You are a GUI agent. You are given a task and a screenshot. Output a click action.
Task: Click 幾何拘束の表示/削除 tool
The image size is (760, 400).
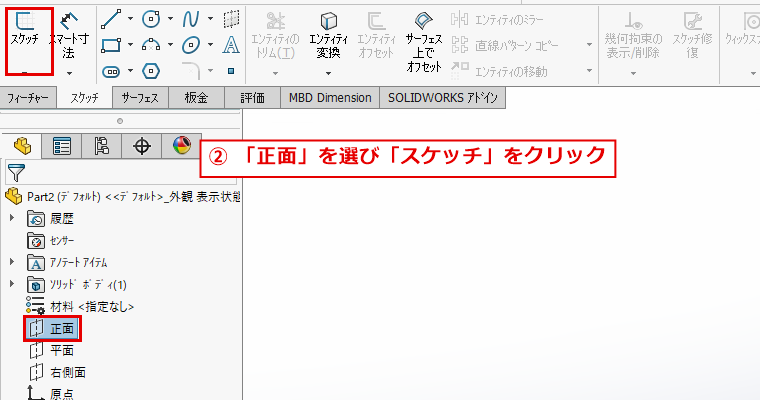coord(633,35)
